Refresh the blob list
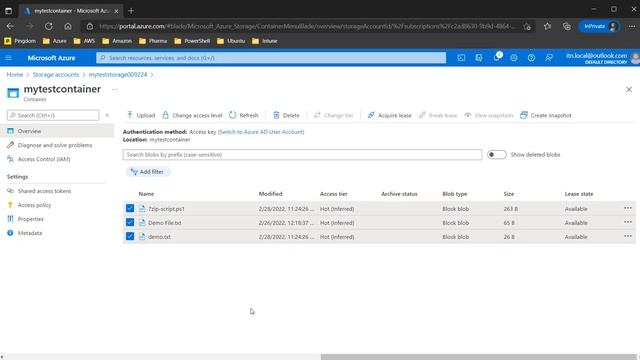Screen dimensions: 640x360 click(x=244, y=115)
